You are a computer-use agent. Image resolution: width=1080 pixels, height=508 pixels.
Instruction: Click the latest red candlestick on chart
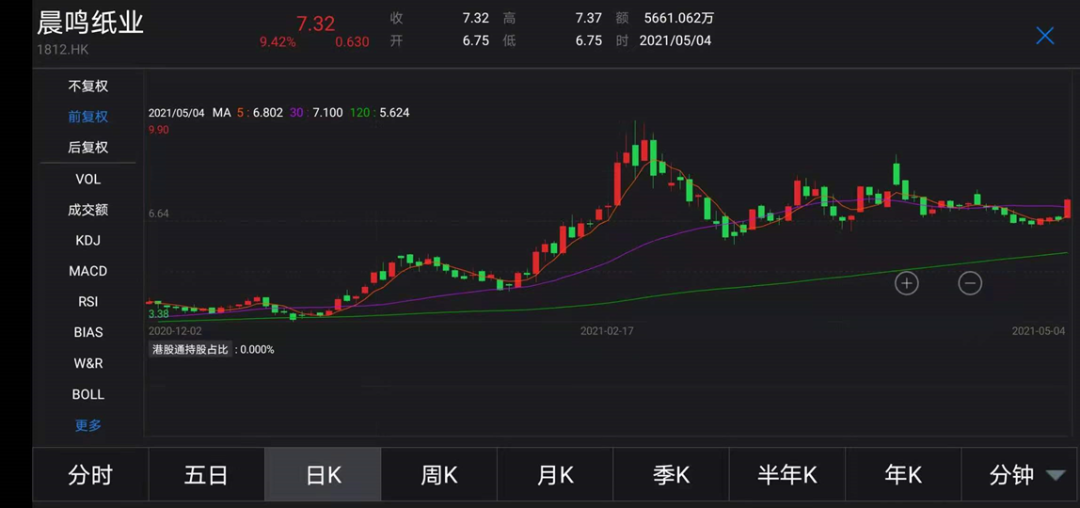(1067, 209)
